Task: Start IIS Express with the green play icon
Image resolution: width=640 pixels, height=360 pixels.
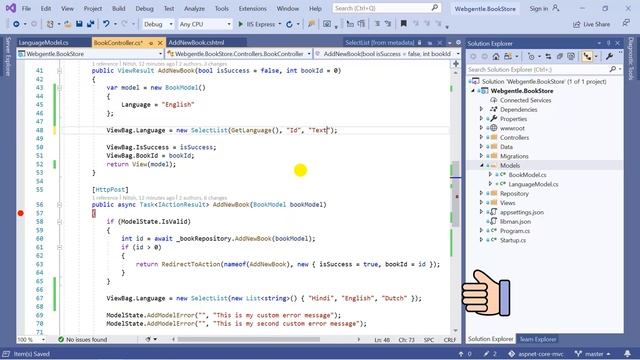Action: (240, 24)
